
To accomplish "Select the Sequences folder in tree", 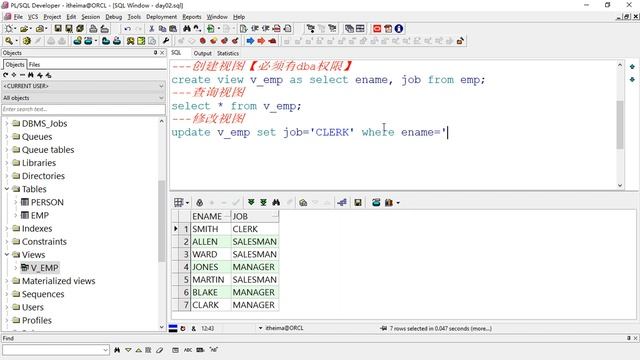I will click(x=43, y=294).
